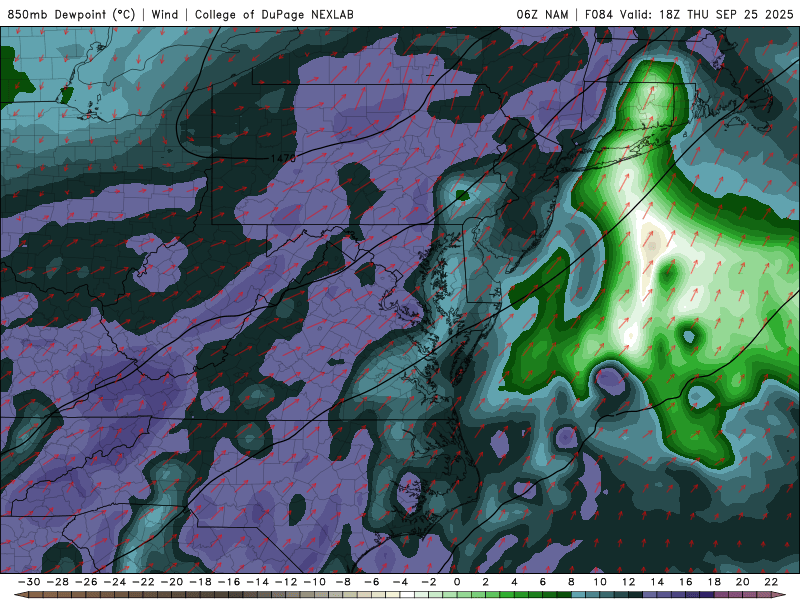Screen dimensions: 800x600
Task: Click the '-18' colorbar scale label
Action: (201, 582)
